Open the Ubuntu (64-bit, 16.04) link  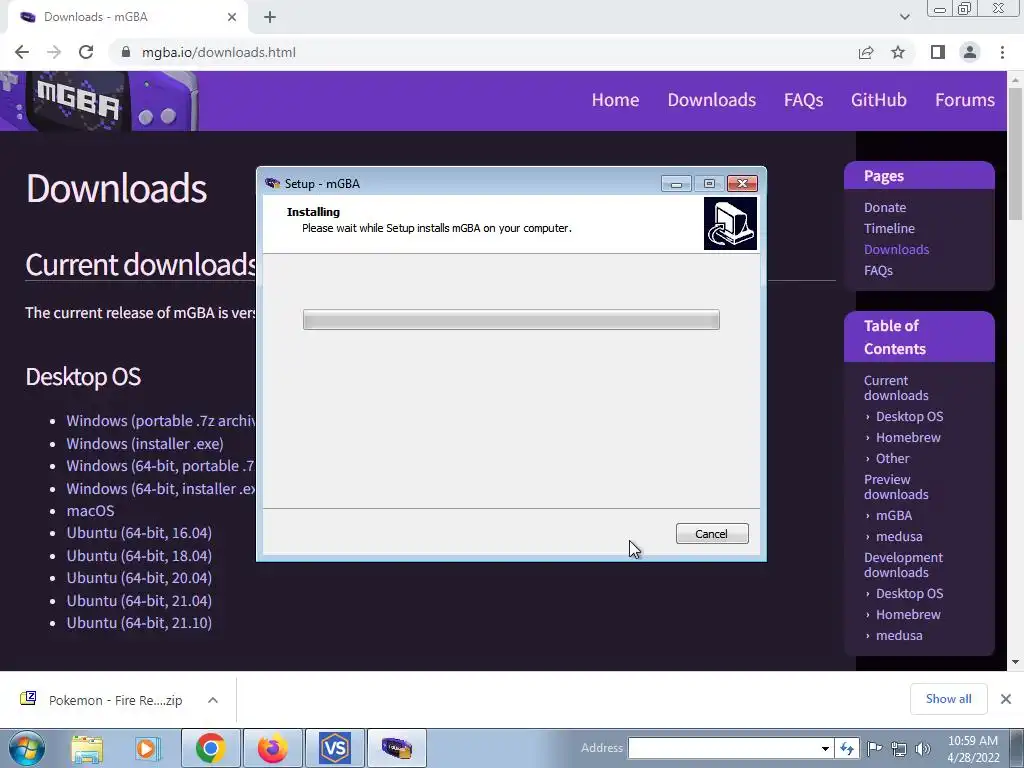139,533
